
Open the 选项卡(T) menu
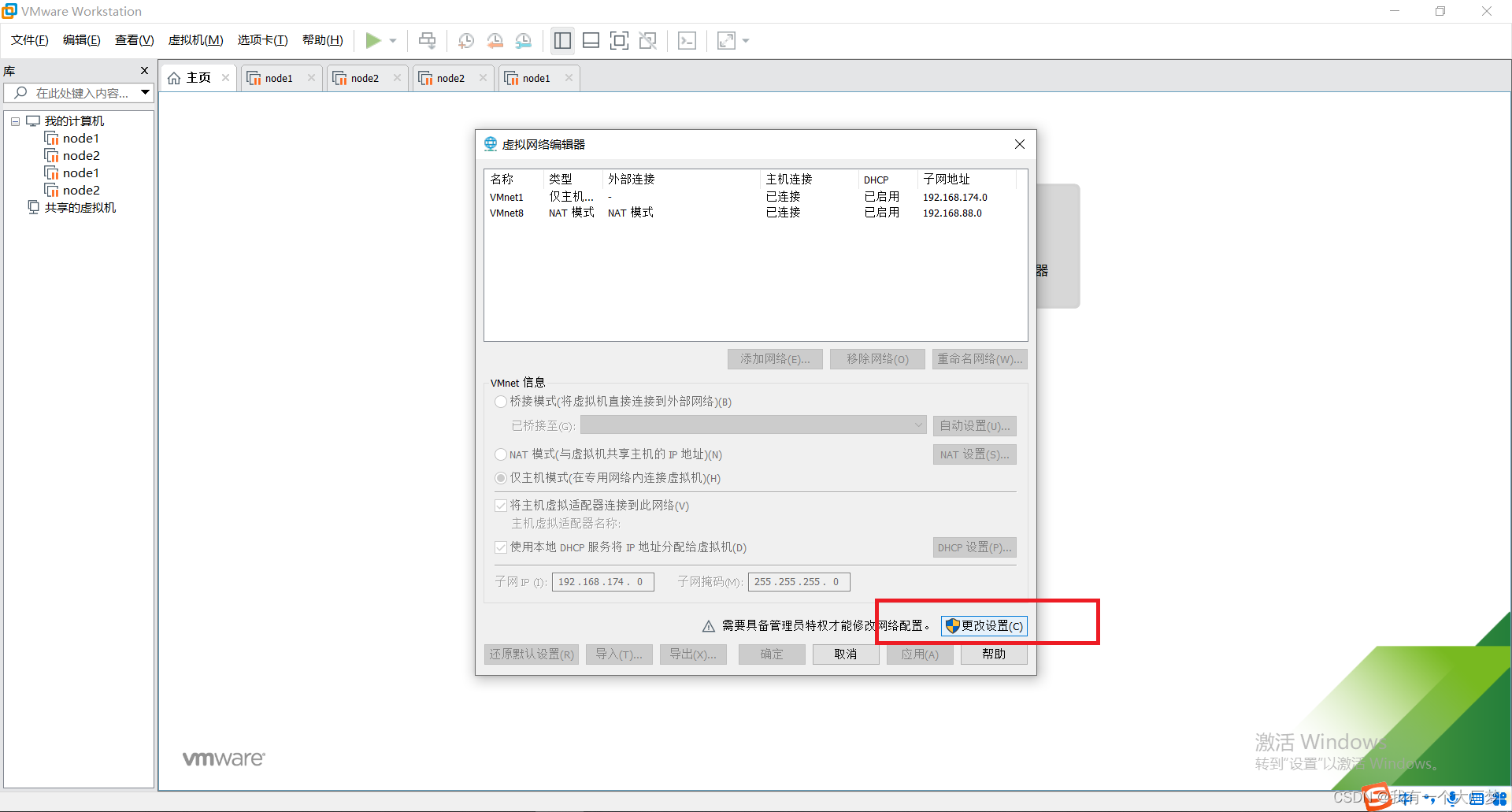[263, 40]
